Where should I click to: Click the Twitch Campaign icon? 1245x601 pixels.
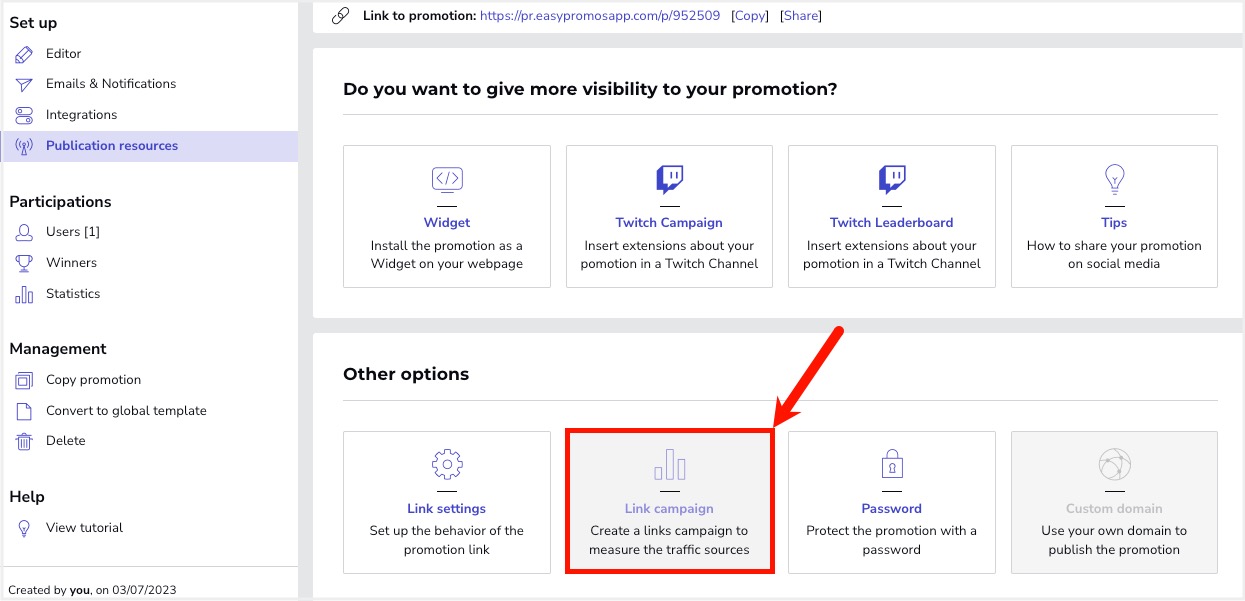(669, 179)
